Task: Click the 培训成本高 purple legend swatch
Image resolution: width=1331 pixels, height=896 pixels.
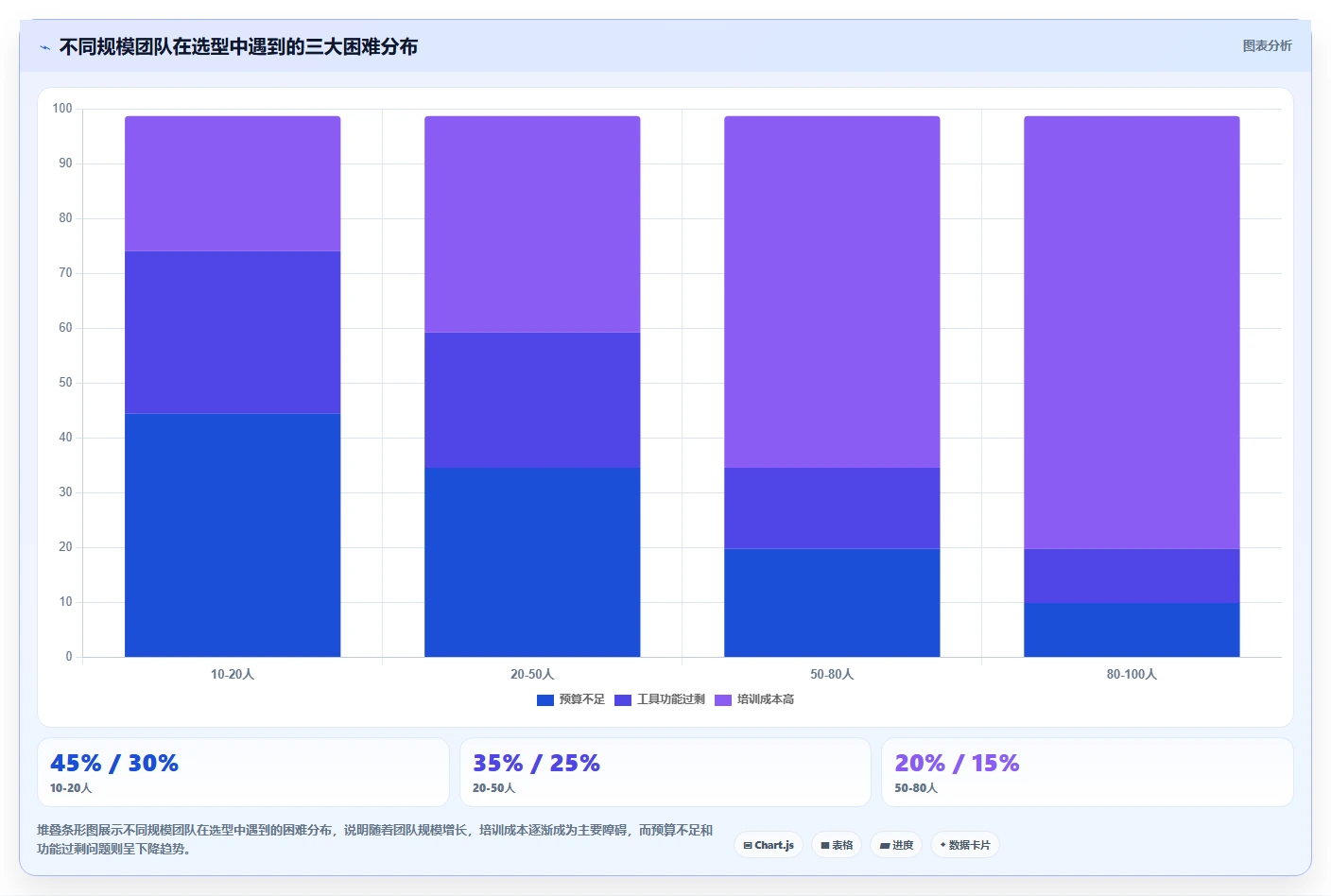Action: [723, 700]
